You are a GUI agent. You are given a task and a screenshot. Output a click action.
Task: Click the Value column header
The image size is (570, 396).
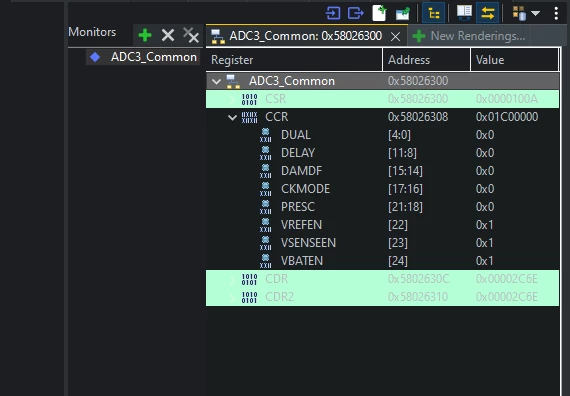point(514,60)
